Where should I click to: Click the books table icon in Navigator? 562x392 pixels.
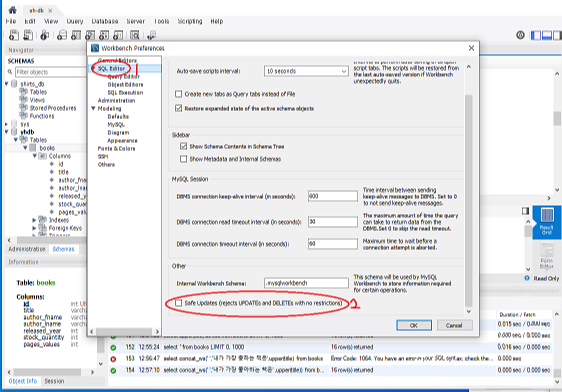[x=33, y=148]
